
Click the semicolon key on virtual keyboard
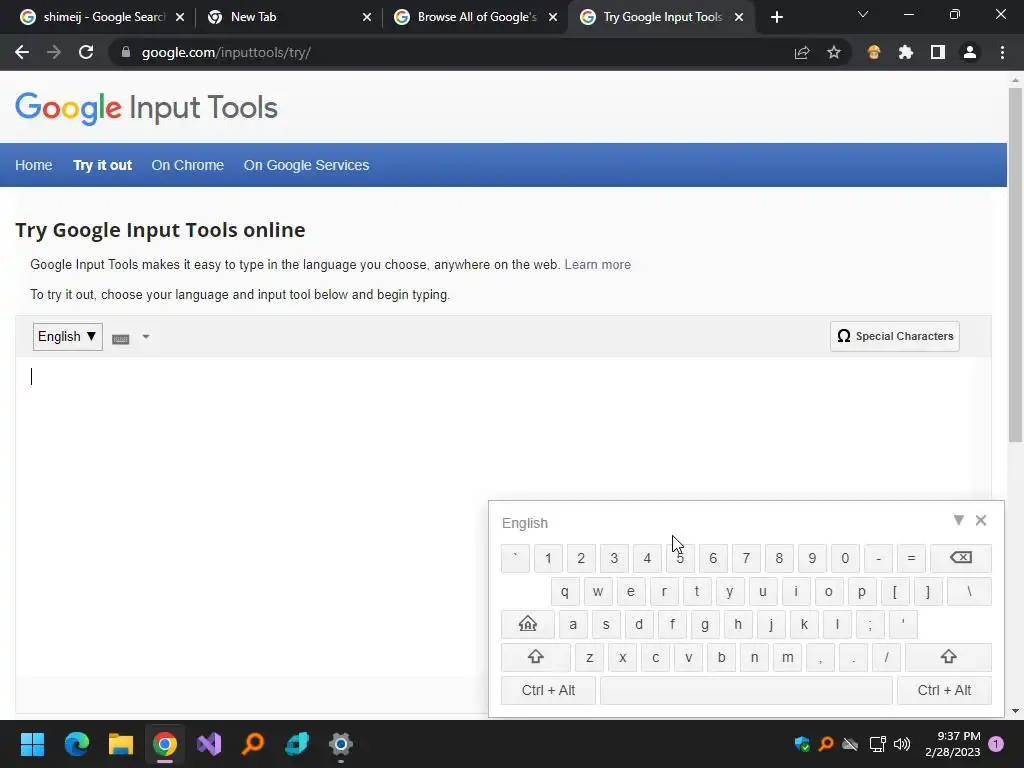[870, 624]
